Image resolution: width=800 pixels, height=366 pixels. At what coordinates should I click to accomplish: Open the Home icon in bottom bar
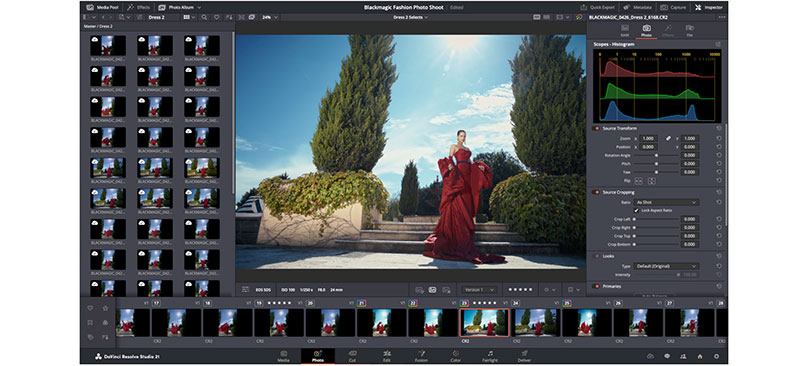(x=699, y=356)
